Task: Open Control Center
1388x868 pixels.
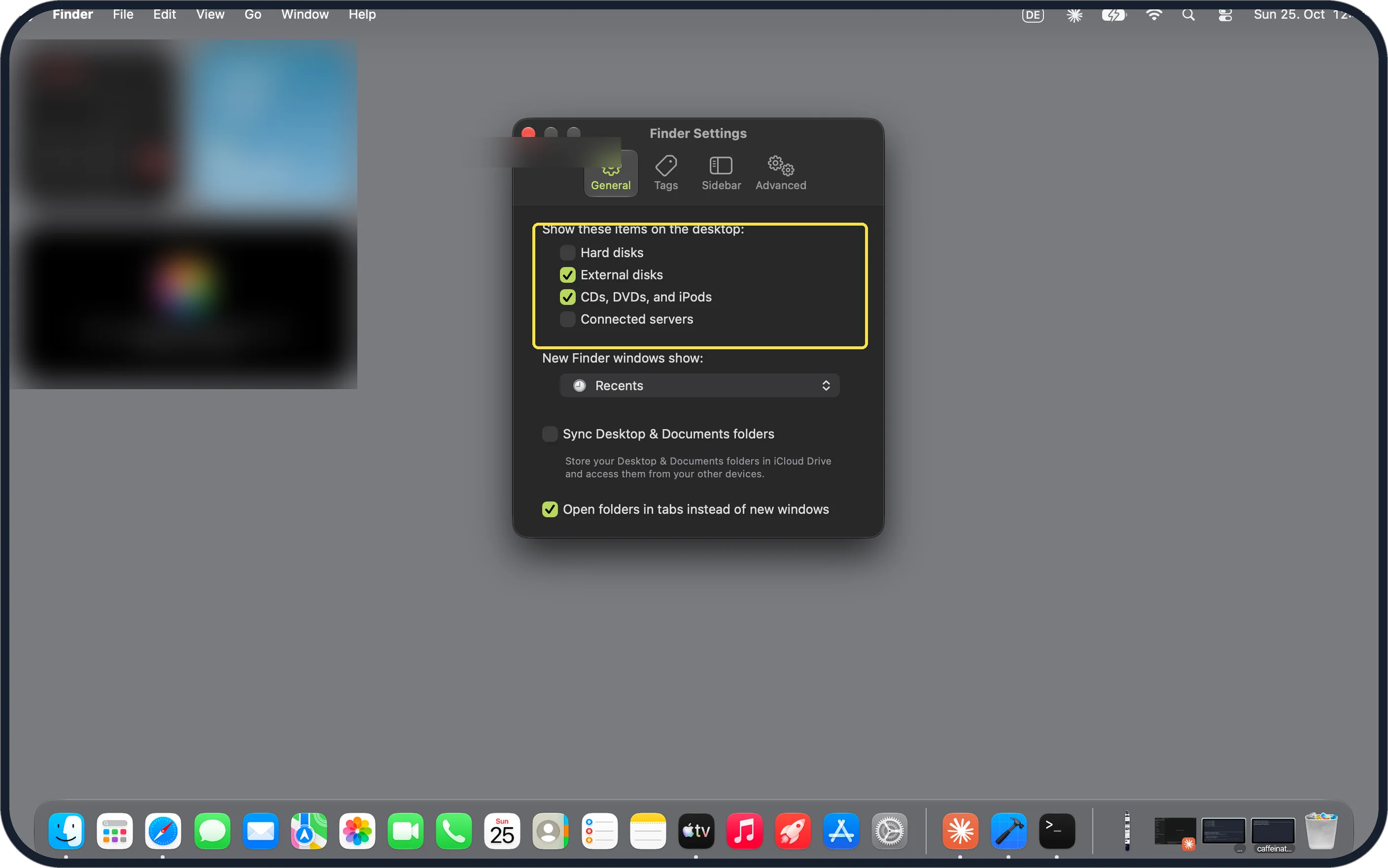Action: (x=1225, y=15)
